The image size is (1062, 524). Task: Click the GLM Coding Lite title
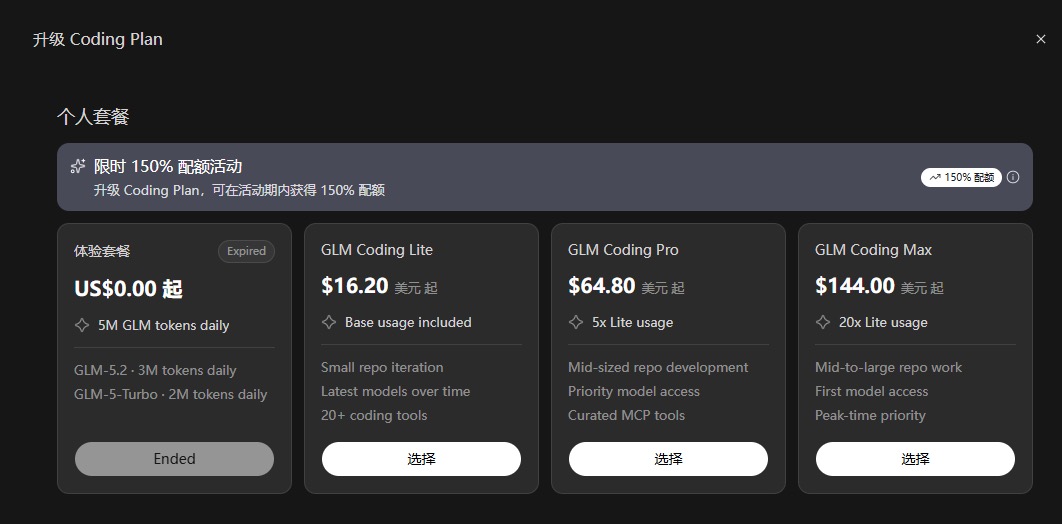pyautogui.click(x=377, y=250)
